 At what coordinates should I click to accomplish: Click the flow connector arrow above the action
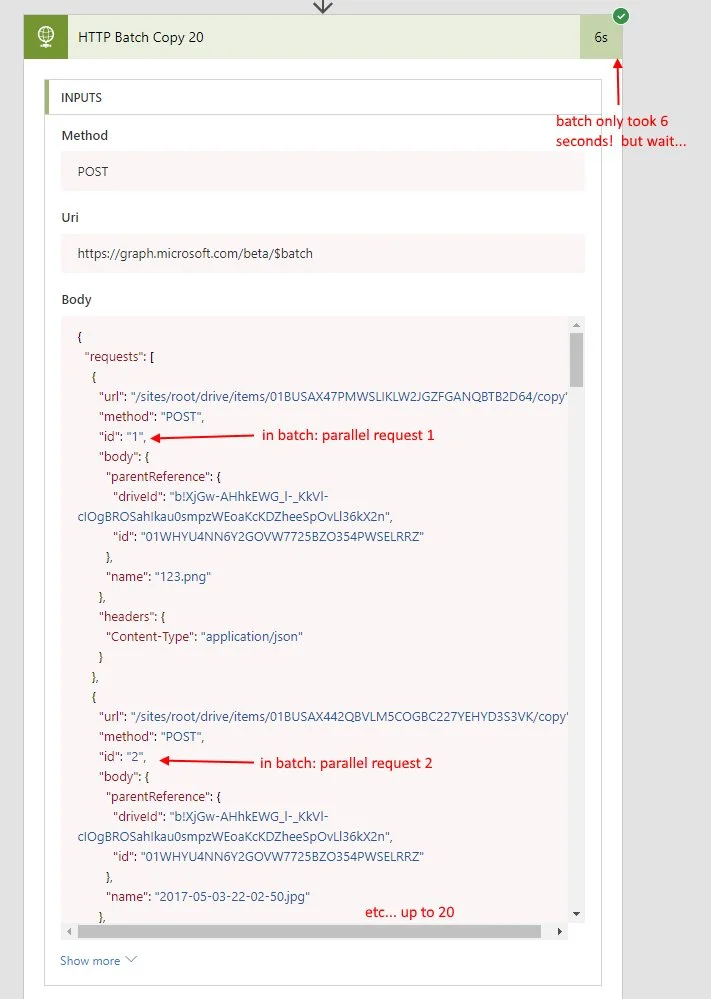[x=323, y=6]
